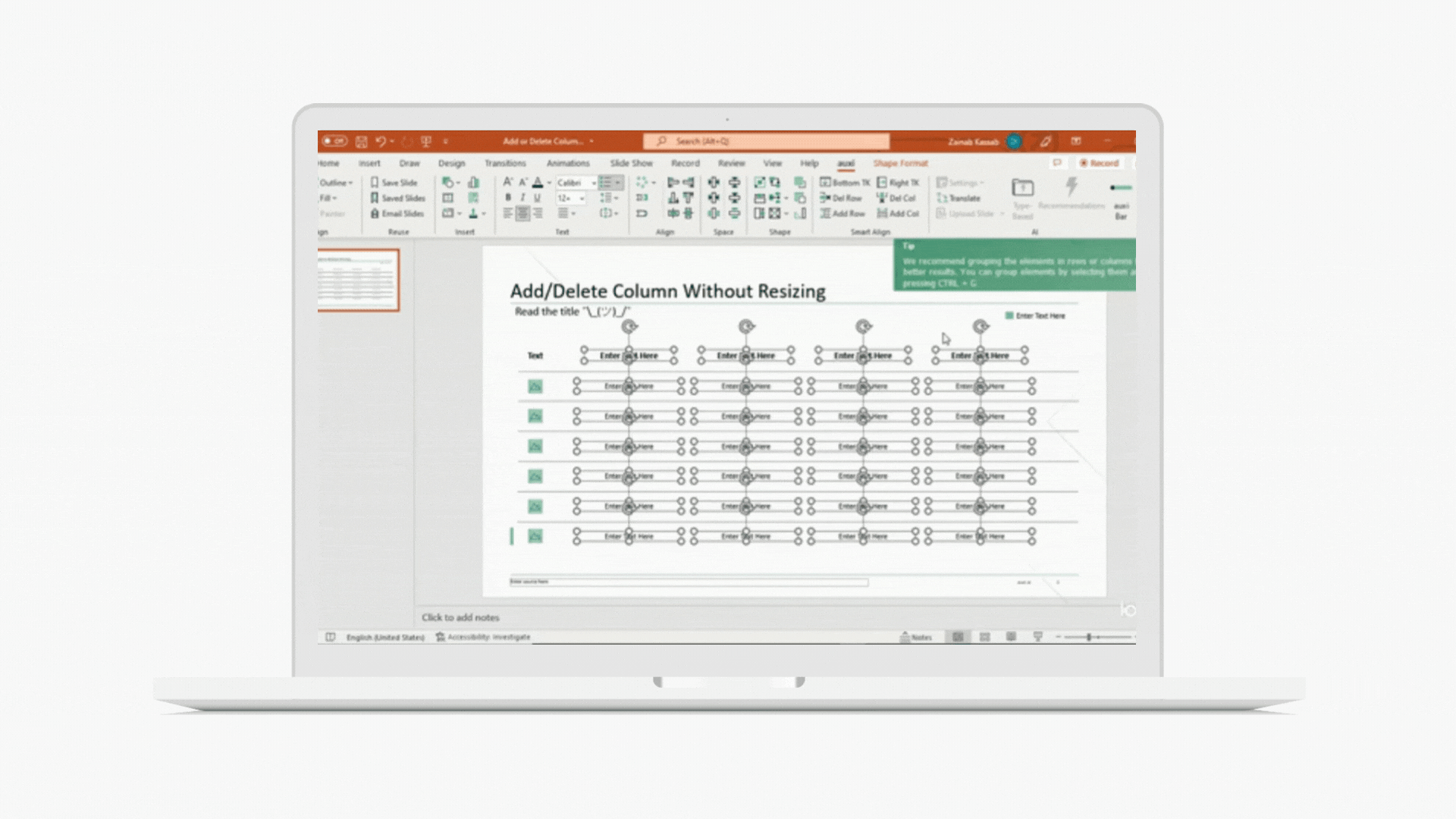1456x819 pixels.
Task: Adjust the zoom slider in status bar
Action: tap(1089, 637)
